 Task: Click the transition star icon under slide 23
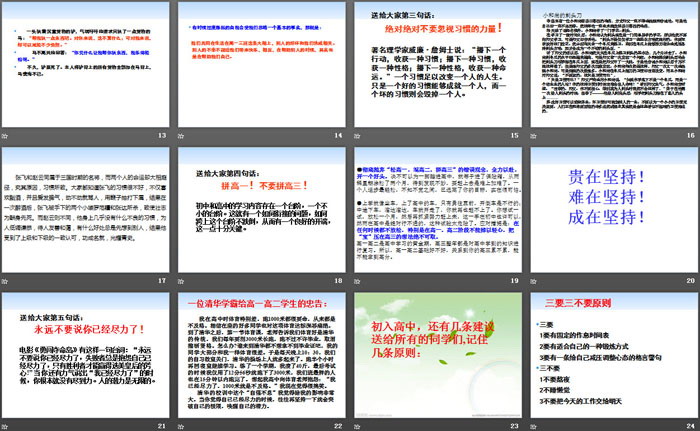pyautogui.click(x=357, y=427)
